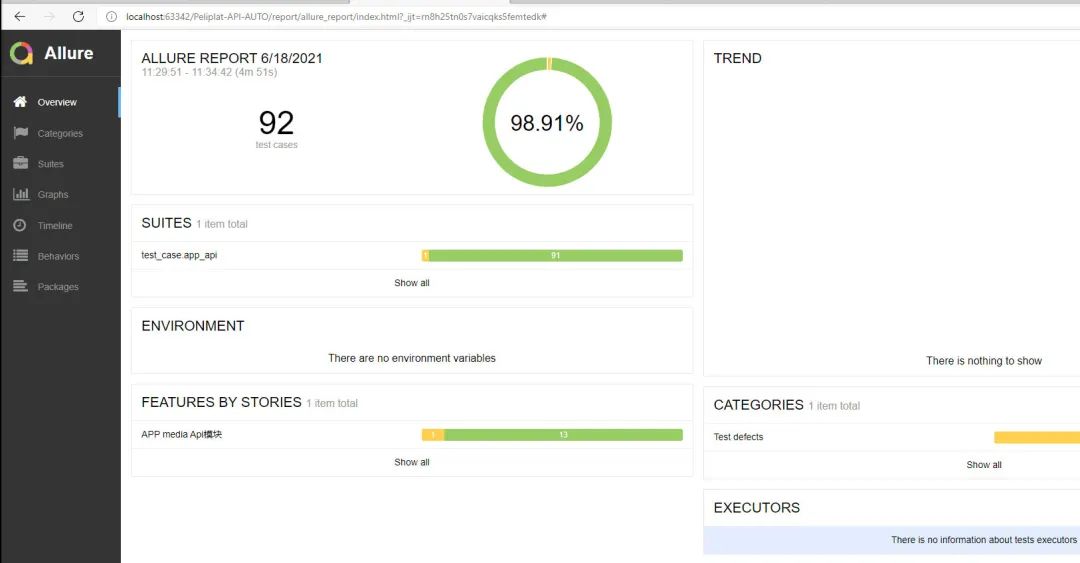Click the yellow Test defects bar
Viewport: 1080px width, 563px height.
[1037, 437]
